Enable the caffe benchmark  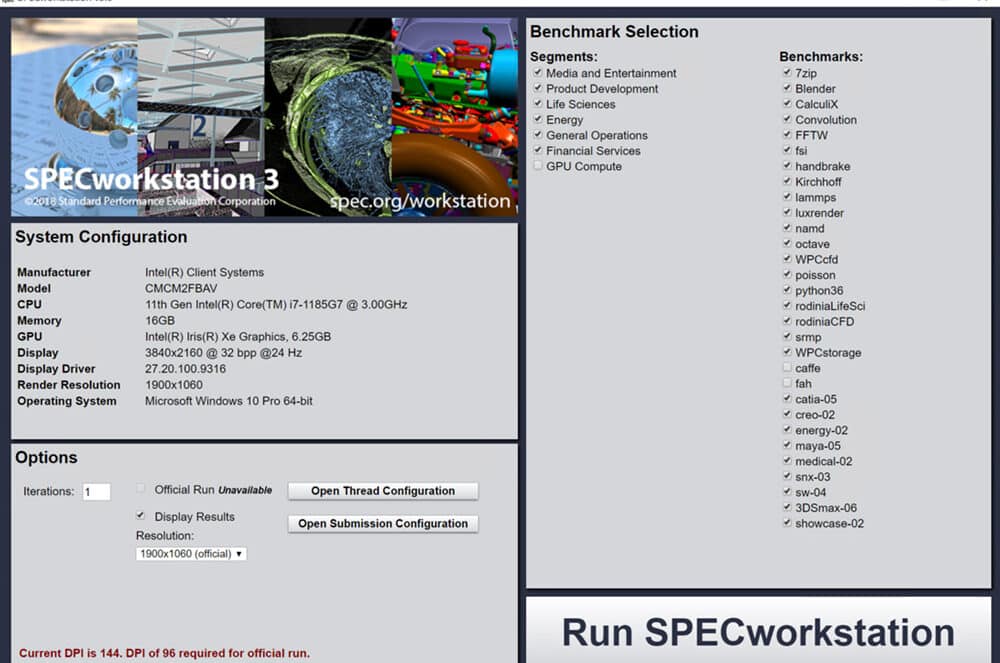coord(787,368)
